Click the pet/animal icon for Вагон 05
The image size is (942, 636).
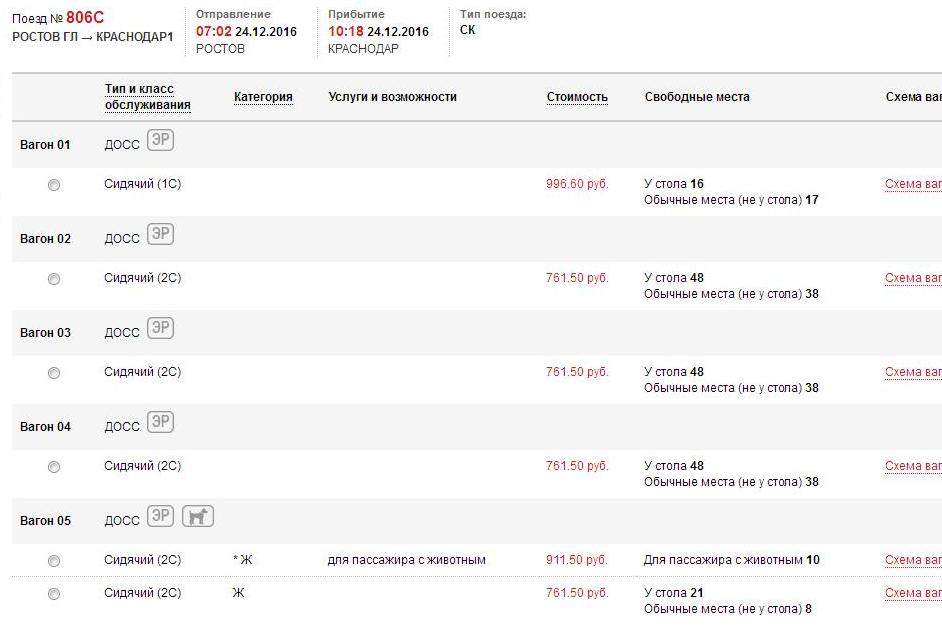point(198,517)
